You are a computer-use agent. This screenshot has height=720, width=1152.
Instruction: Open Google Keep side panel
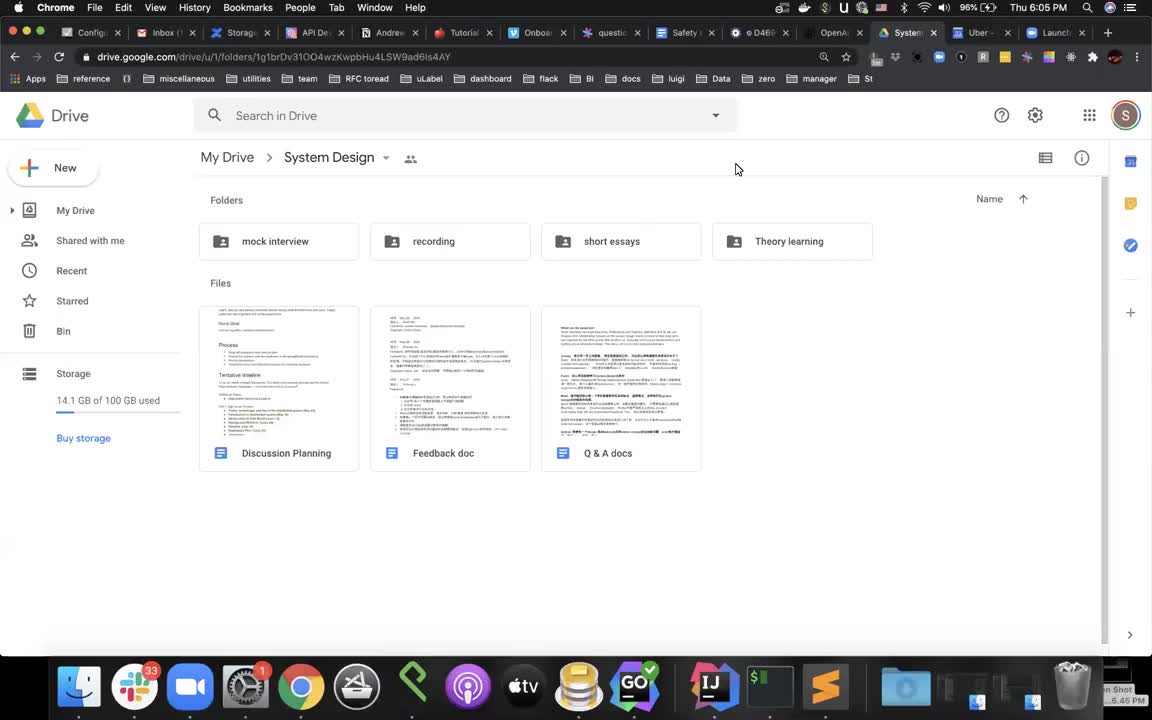[1131, 204]
